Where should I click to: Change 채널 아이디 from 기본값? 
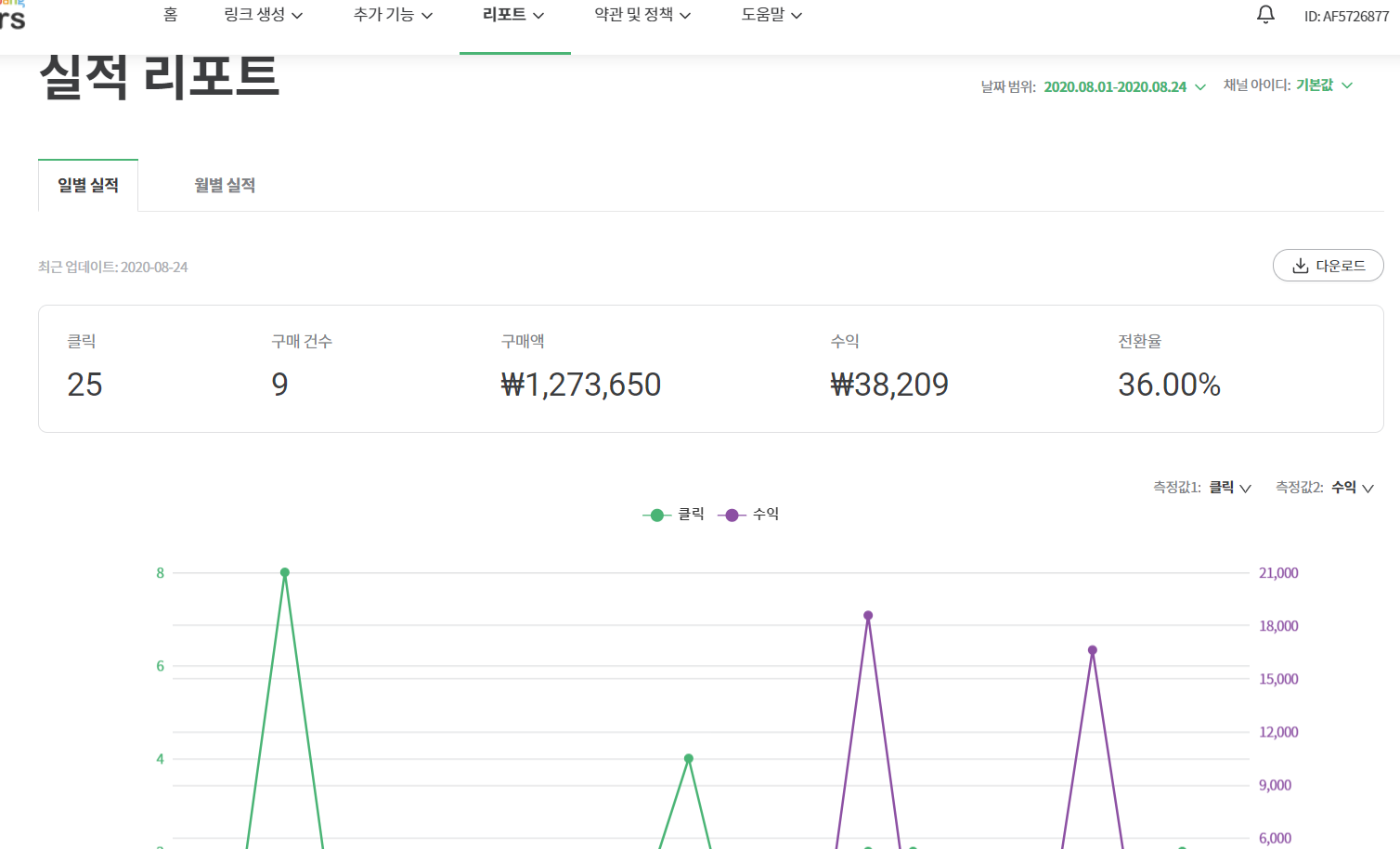coord(1325,85)
